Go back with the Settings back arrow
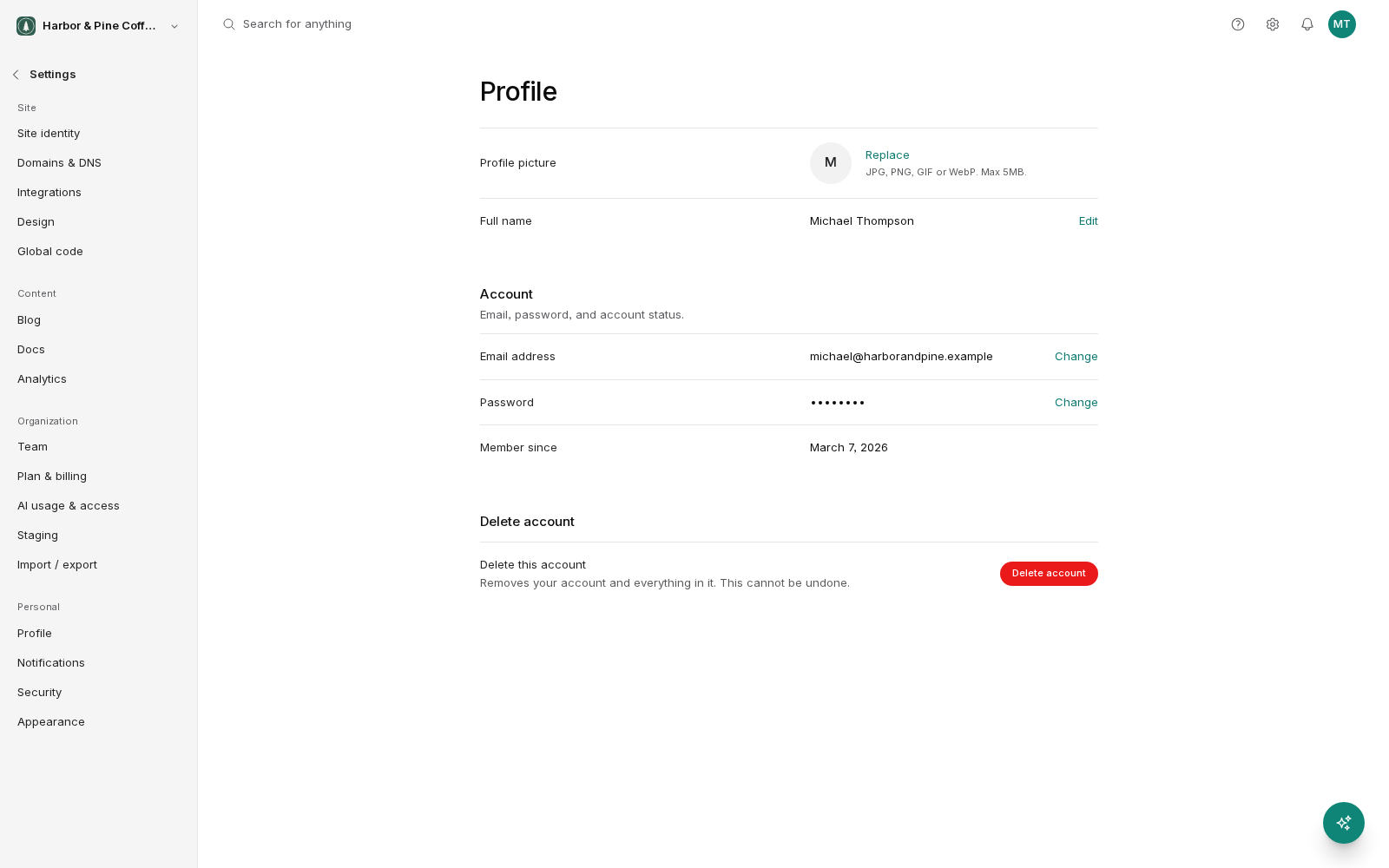Image resolution: width=1389 pixels, height=868 pixels. (x=16, y=75)
